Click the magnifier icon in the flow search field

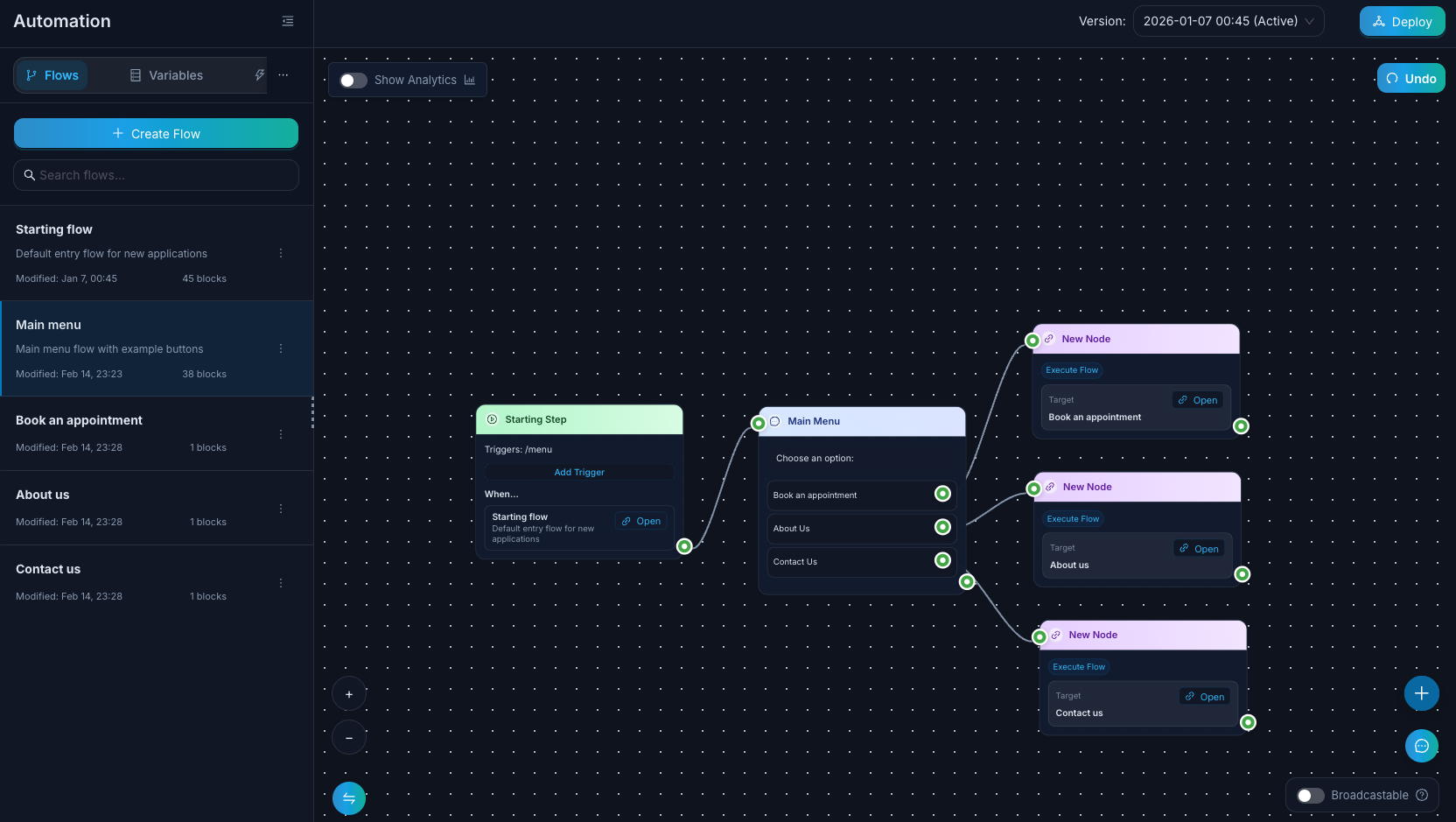tap(31, 175)
